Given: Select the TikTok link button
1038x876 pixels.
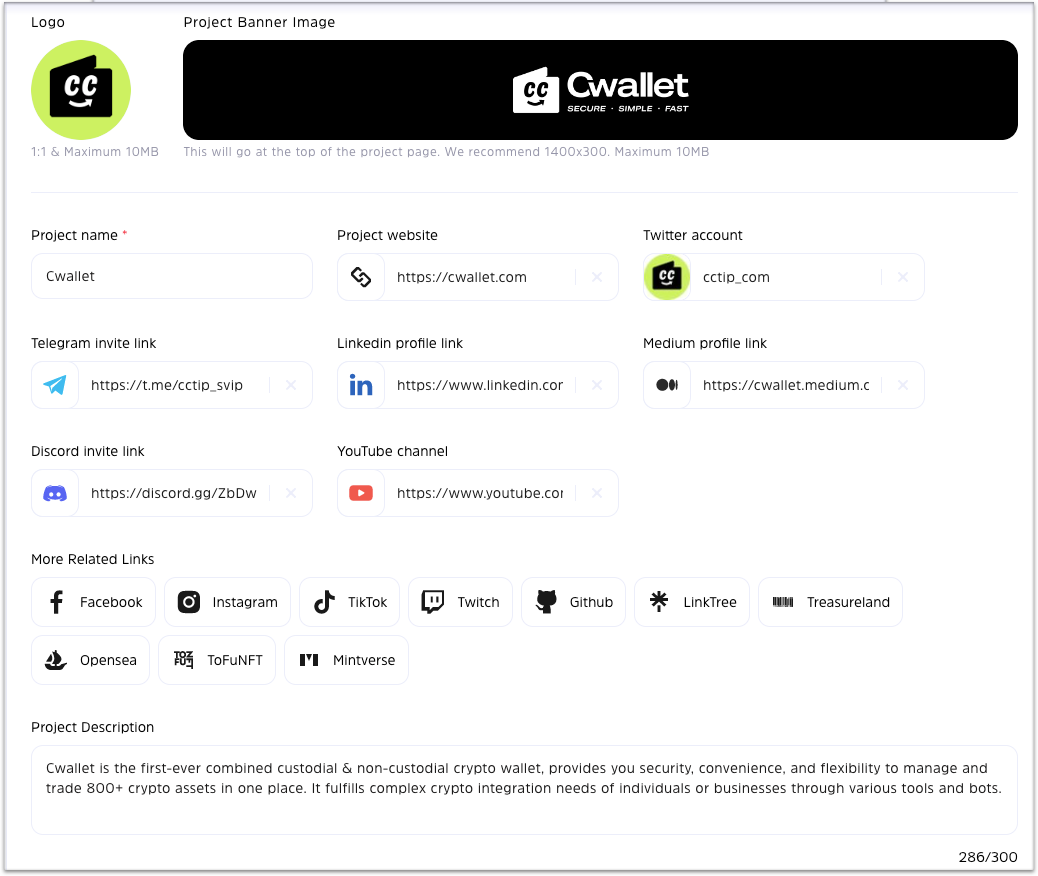Looking at the screenshot, I should (350, 602).
